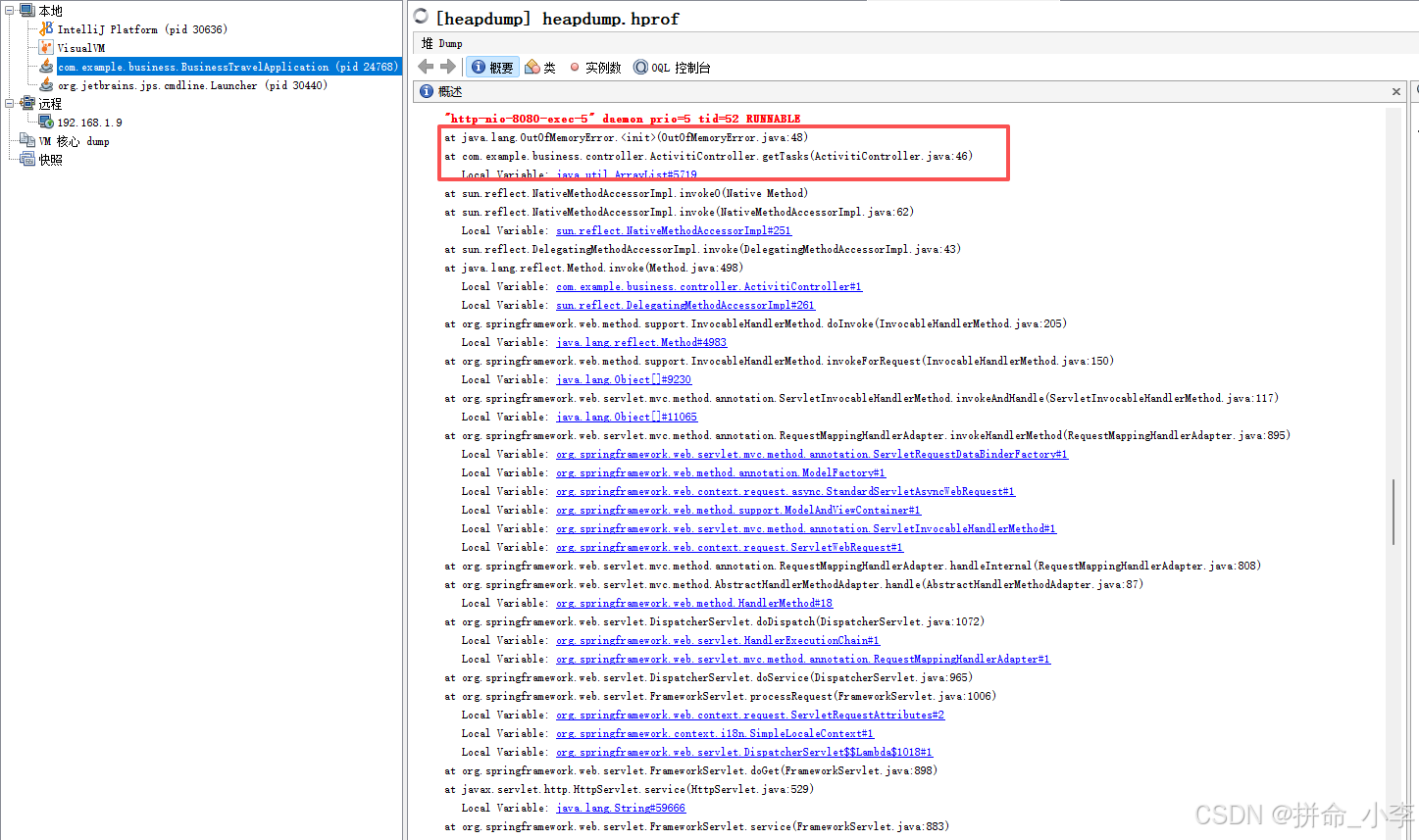Open the ModelFactory#1 link

point(721,472)
